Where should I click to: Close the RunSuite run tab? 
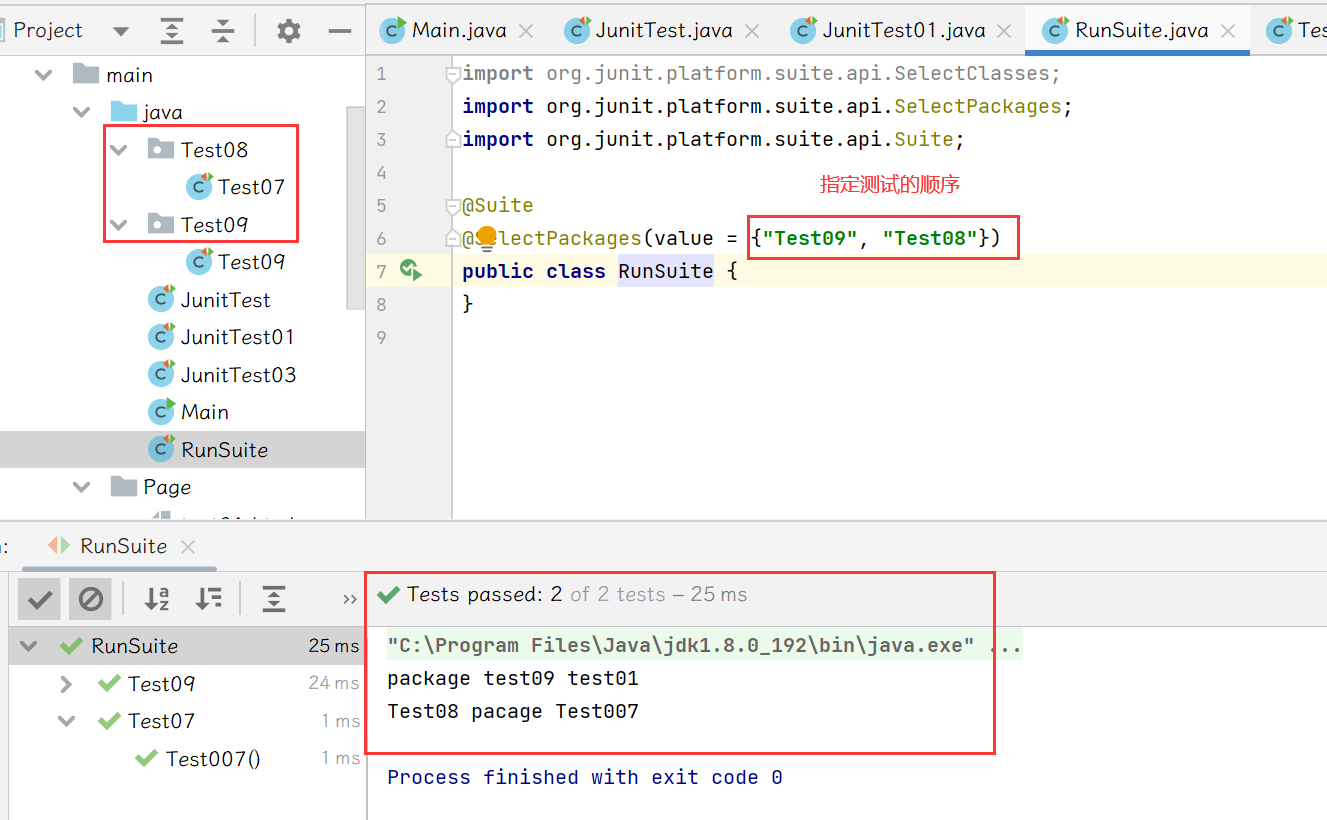point(188,546)
